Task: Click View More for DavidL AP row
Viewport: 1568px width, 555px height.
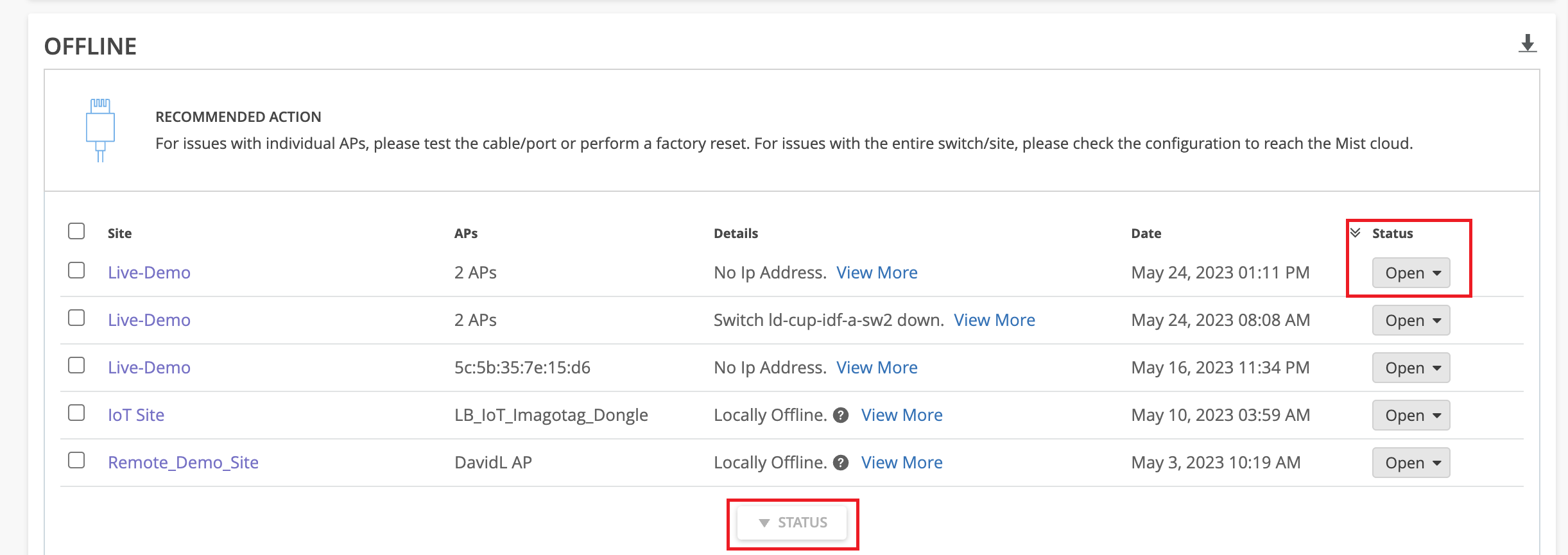Action: click(x=902, y=463)
